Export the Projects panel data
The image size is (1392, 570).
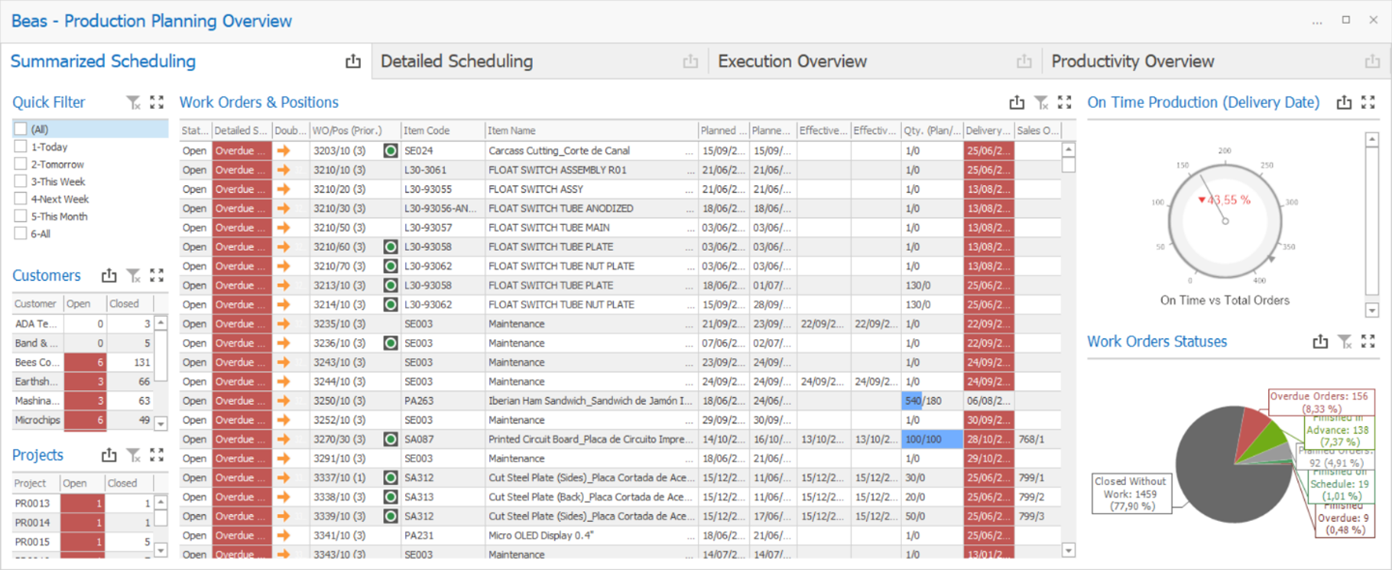click(x=110, y=455)
